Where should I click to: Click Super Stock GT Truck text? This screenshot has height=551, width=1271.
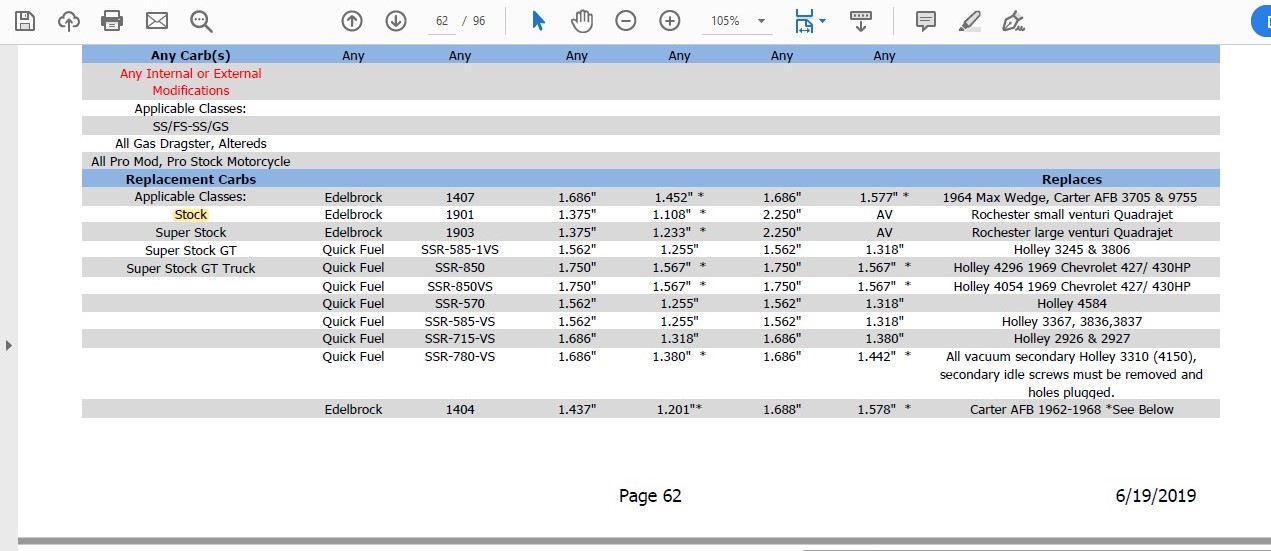point(191,268)
